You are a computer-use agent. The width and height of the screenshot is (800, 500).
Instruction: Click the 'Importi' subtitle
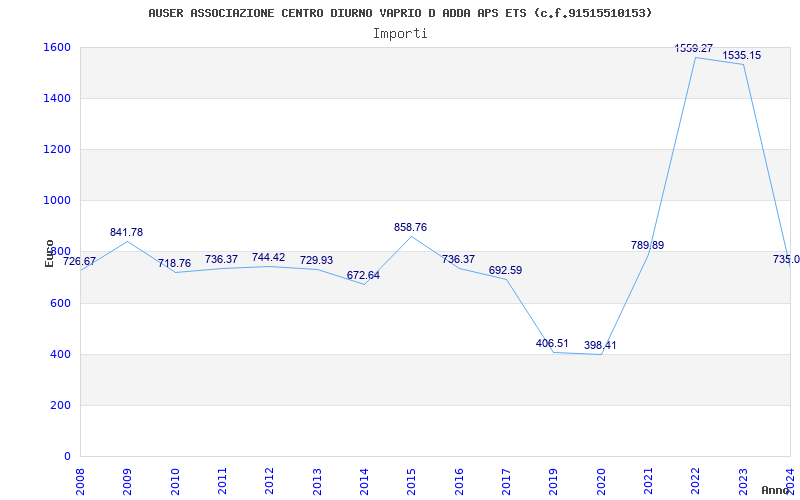point(400,33)
